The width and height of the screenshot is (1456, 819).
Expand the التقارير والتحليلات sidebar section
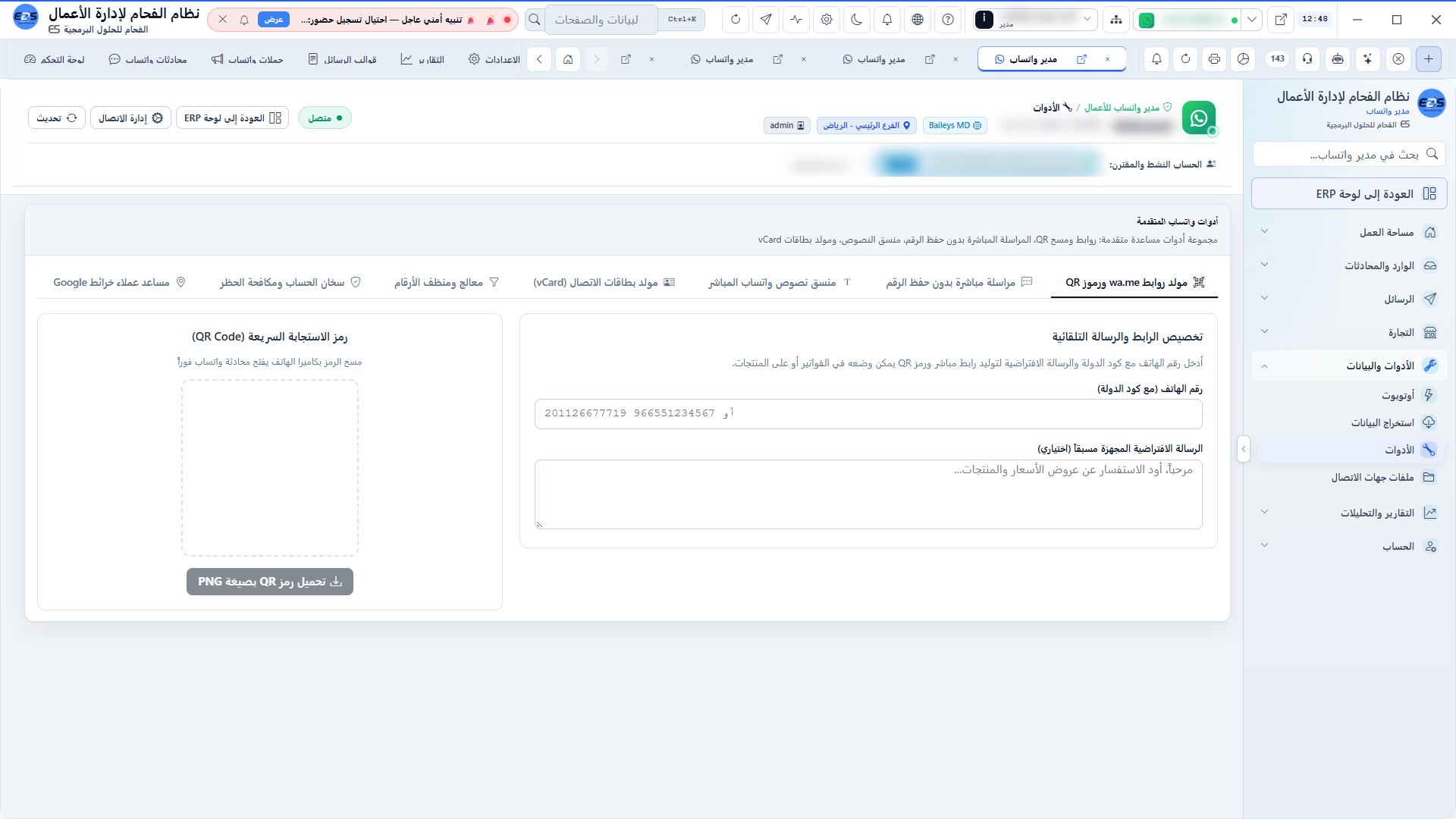(1348, 513)
